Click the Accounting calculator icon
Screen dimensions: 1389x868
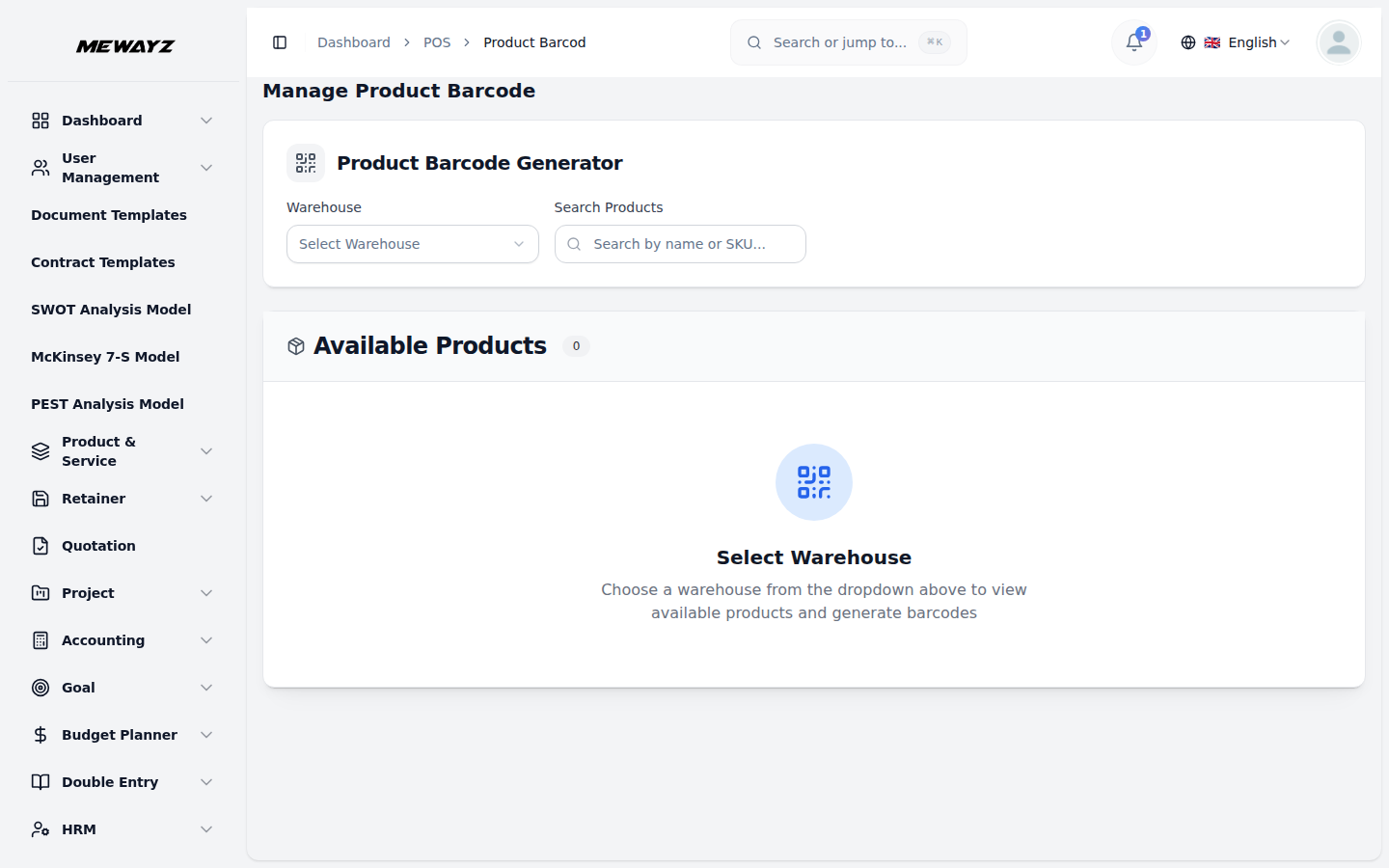(41, 640)
